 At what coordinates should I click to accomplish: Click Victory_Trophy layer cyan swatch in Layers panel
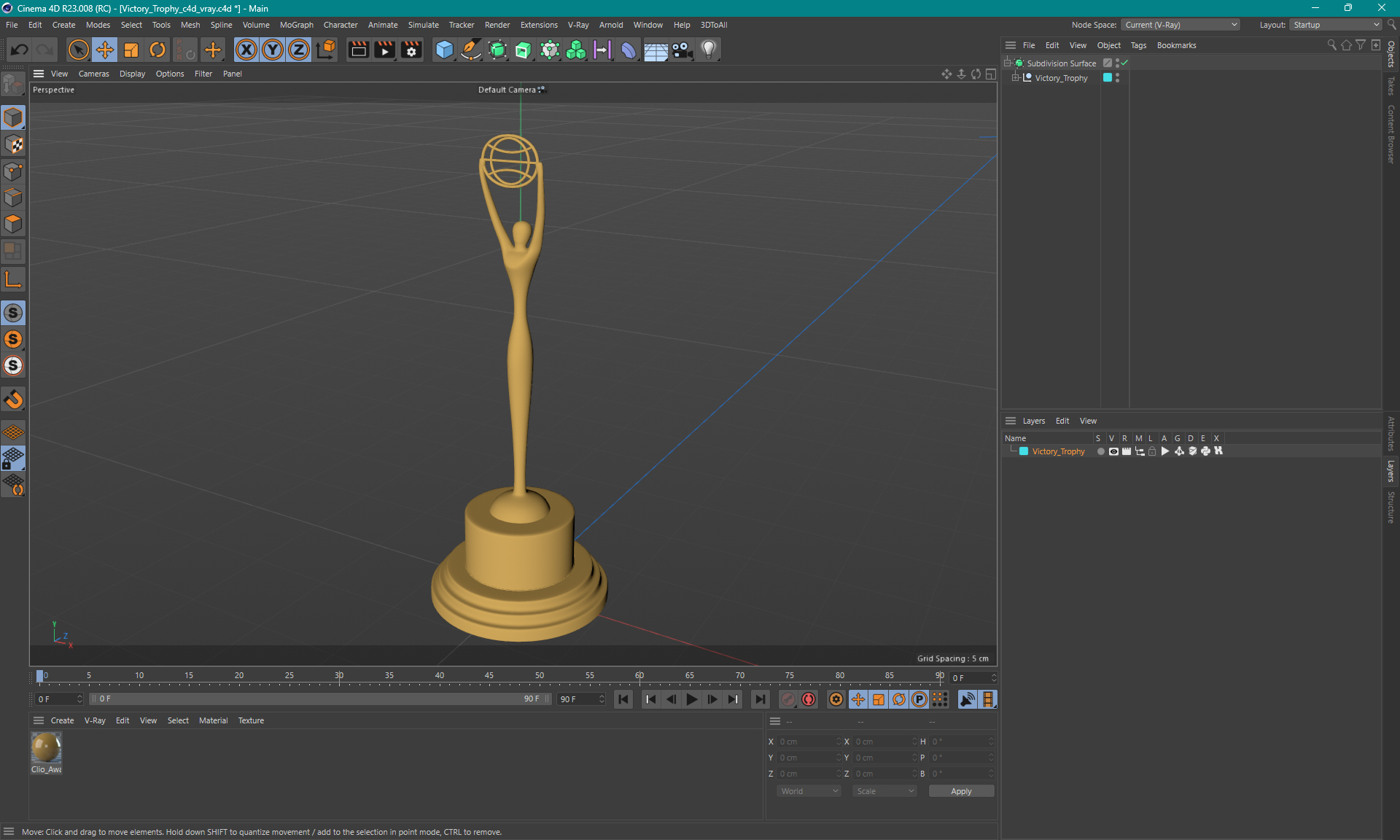point(1024,451)
